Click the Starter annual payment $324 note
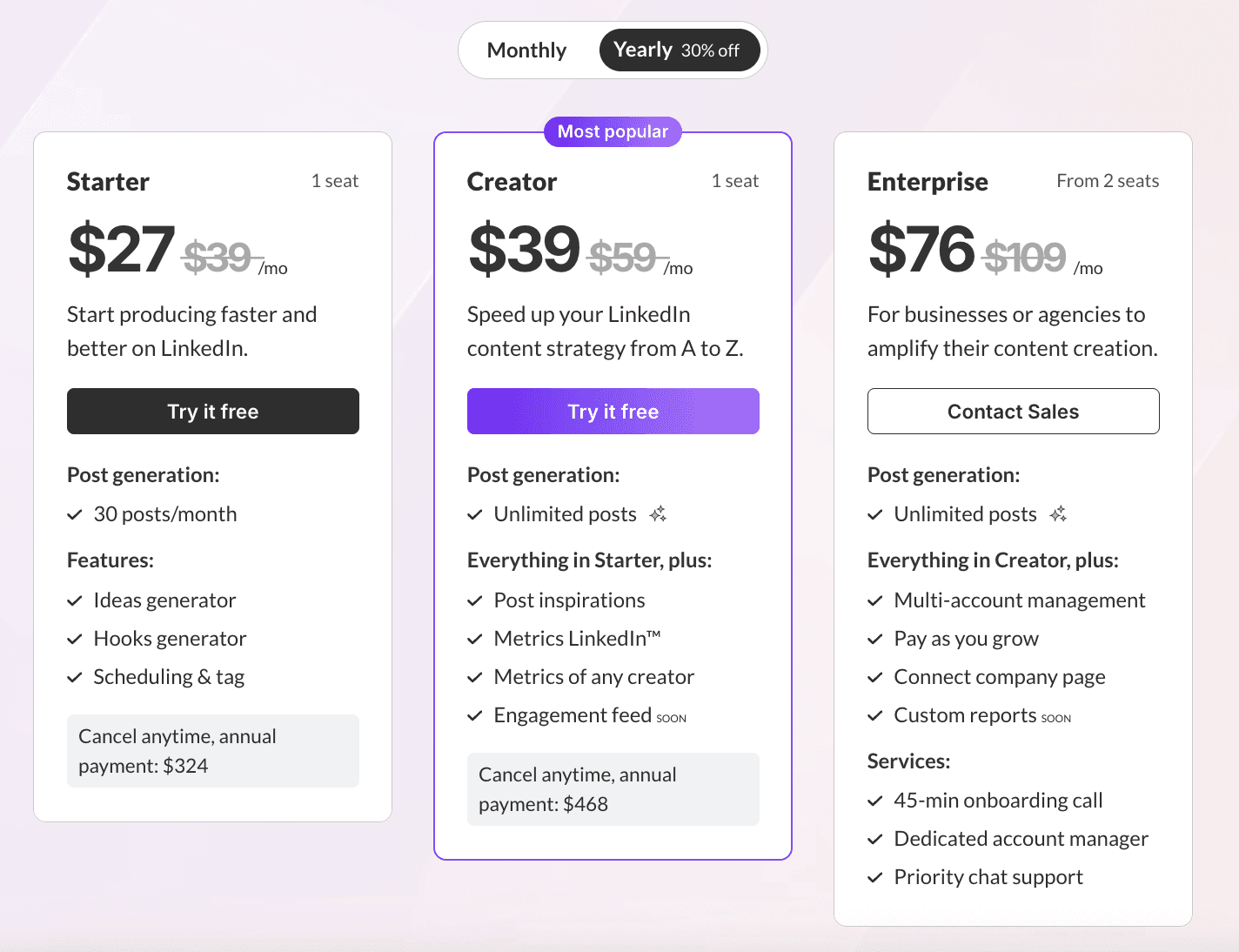Image resolution: width=1239 pixels, height=952 pixels. click(x=213, y=751)
